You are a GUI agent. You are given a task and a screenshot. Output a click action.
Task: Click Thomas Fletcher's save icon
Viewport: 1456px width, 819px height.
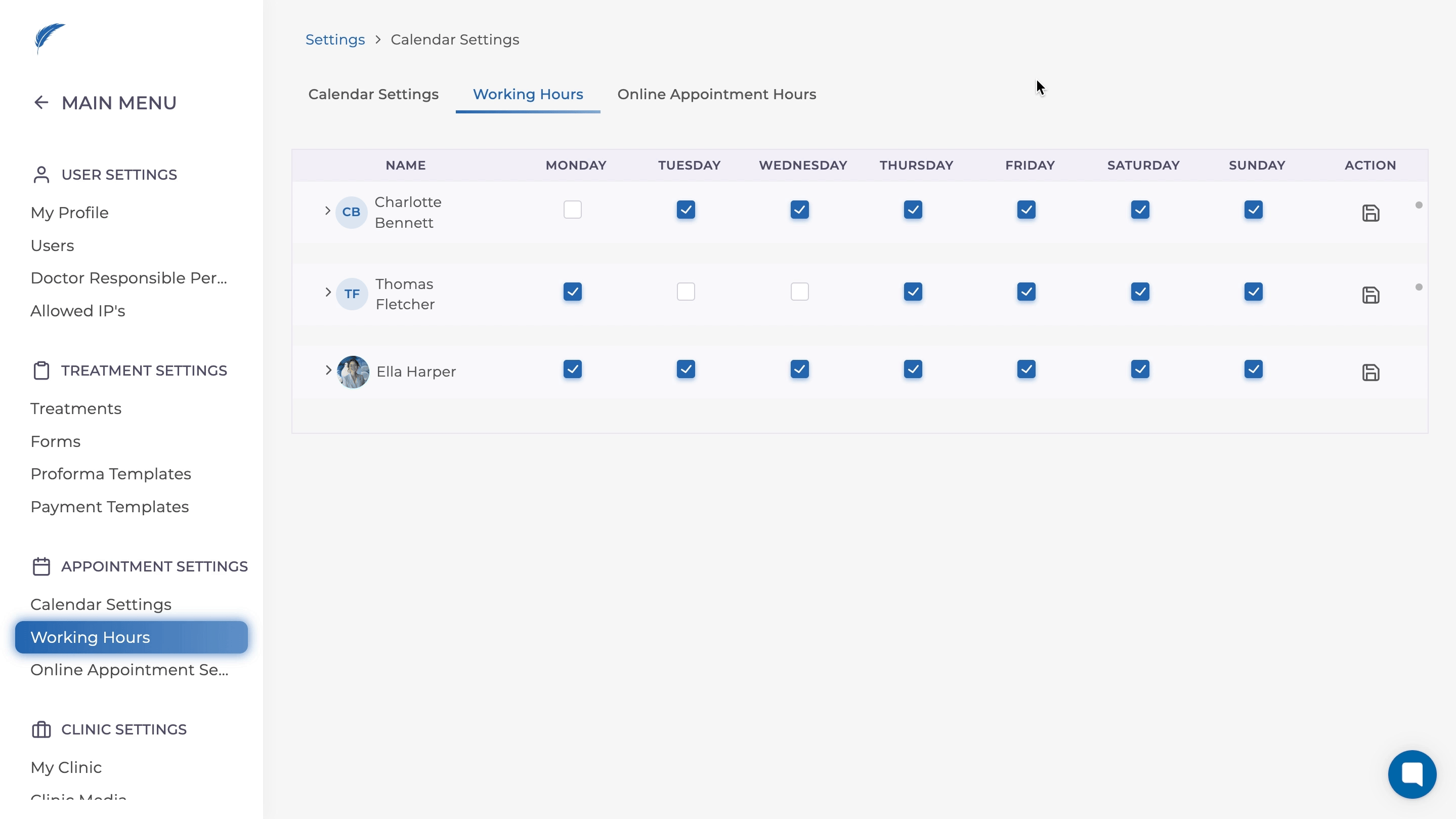[x=1370, y=295]
